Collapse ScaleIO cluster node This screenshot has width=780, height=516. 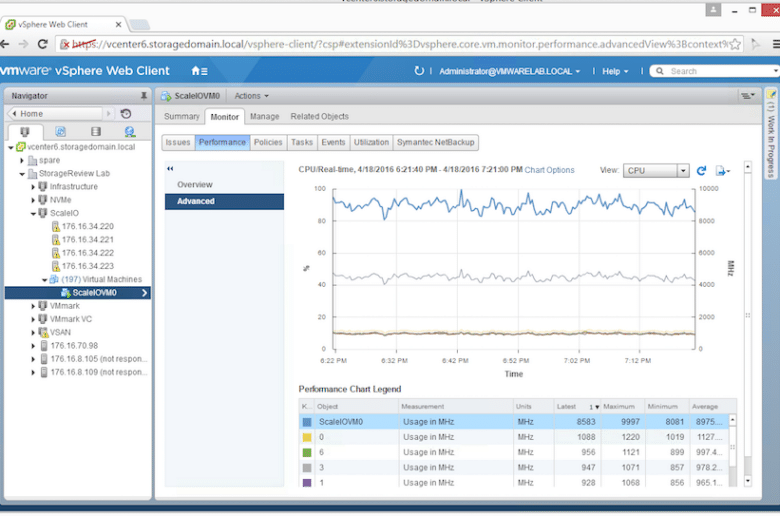coord(33,213)
